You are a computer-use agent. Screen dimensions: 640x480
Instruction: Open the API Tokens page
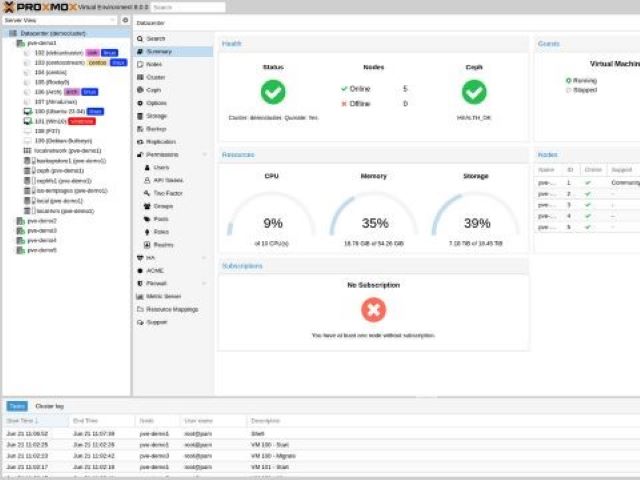[x=169, y=180]
